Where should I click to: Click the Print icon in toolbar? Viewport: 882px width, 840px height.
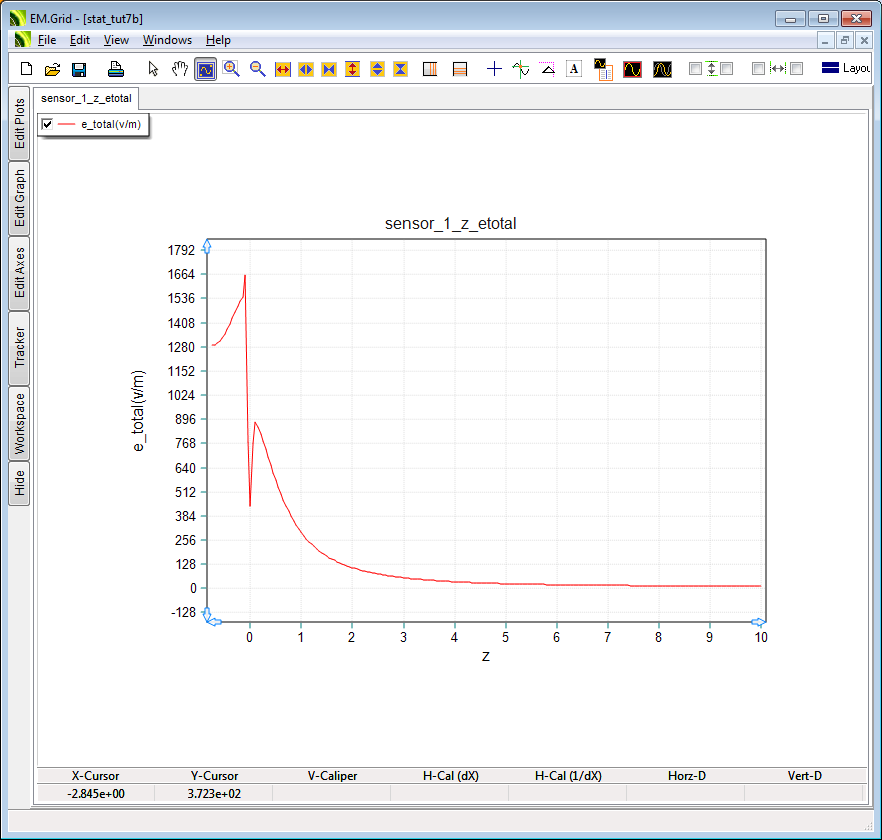coord(116,69)
